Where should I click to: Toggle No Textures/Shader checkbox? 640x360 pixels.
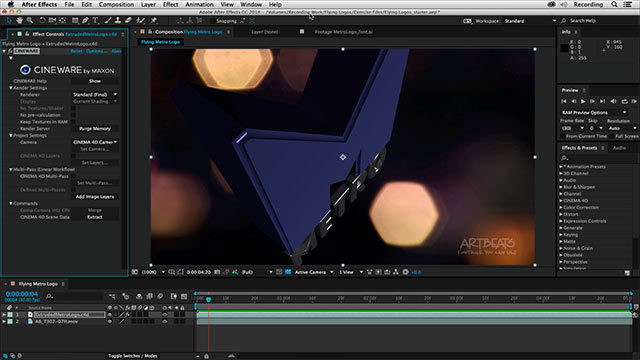(x=73, y=108)
